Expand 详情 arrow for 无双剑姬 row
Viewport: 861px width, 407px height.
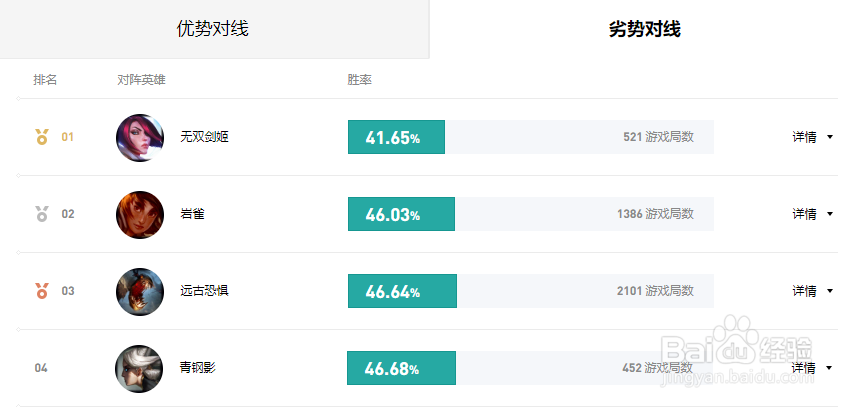pos(830,137)
